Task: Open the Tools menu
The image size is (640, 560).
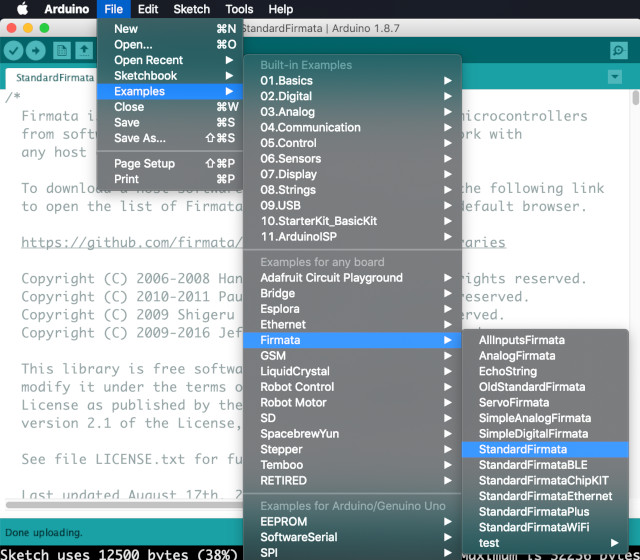Action: [x=239, y=9]
